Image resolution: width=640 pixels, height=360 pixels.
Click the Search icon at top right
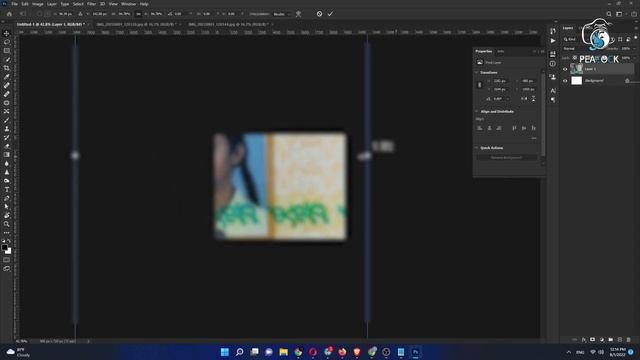[x=609, y=14]
